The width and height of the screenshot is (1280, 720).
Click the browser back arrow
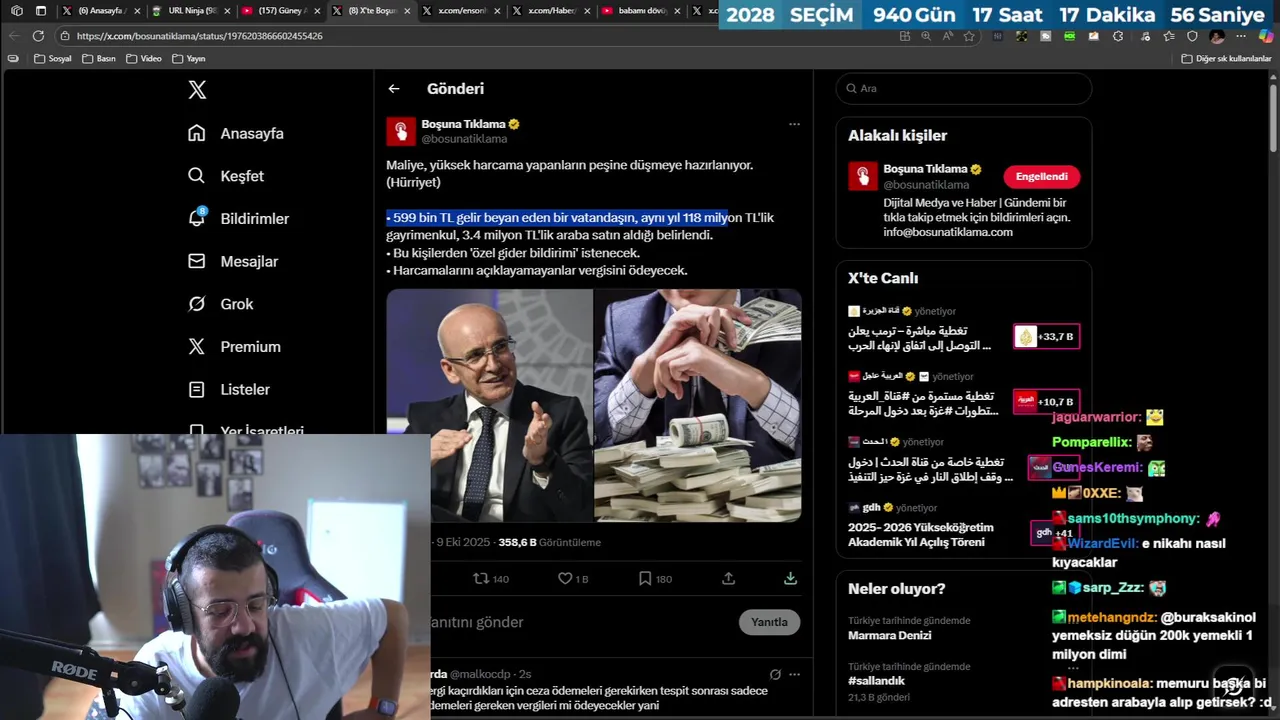[x=14, y=35]
